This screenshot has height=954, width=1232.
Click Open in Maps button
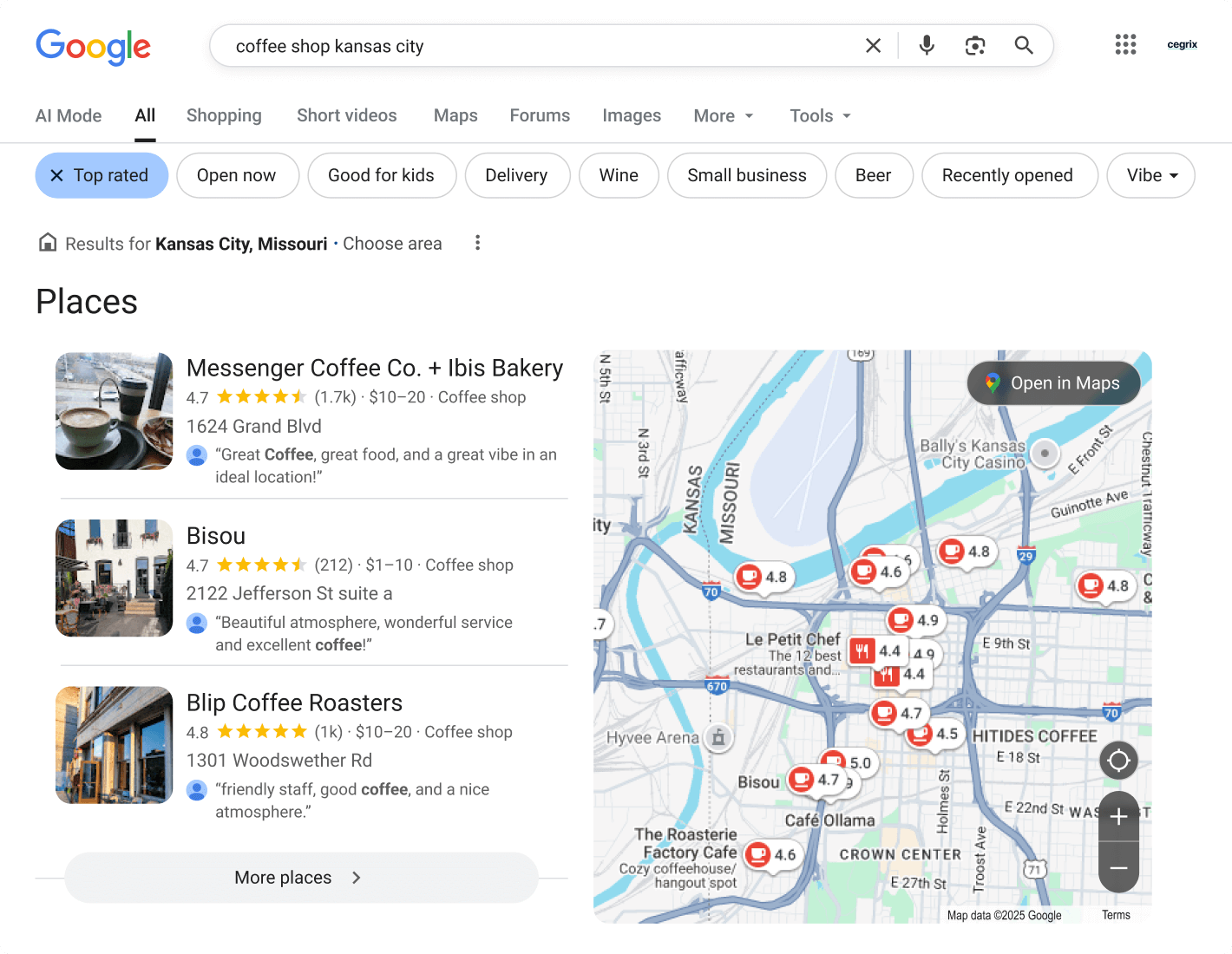(x=1053, y=383)
